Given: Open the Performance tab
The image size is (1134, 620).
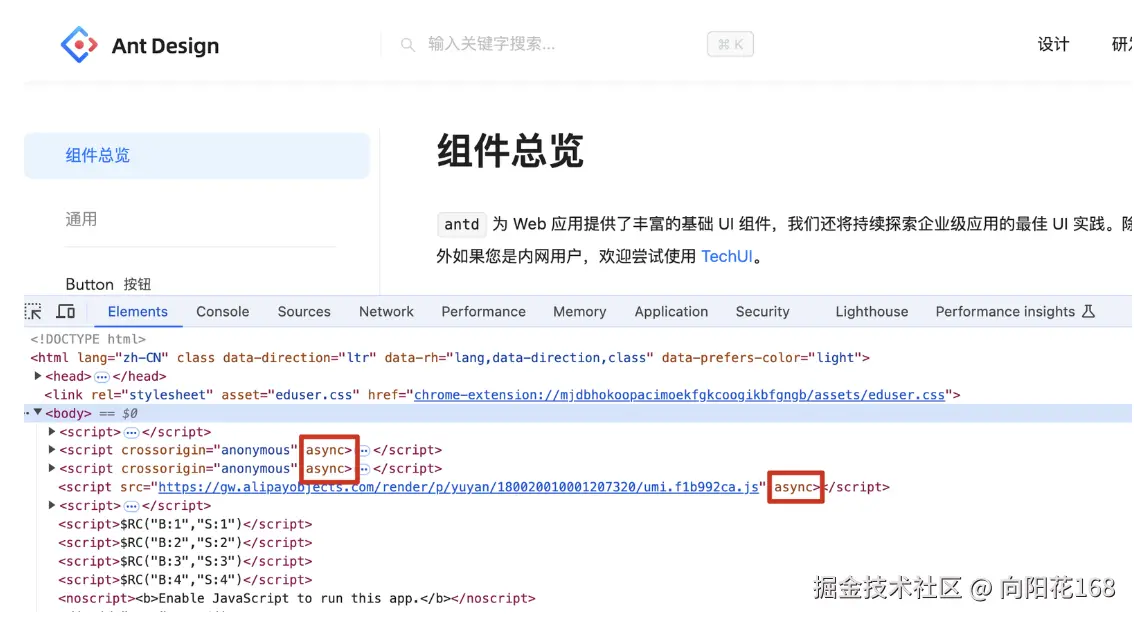Looking at the screenshot, I should click(x=483, y=312).
